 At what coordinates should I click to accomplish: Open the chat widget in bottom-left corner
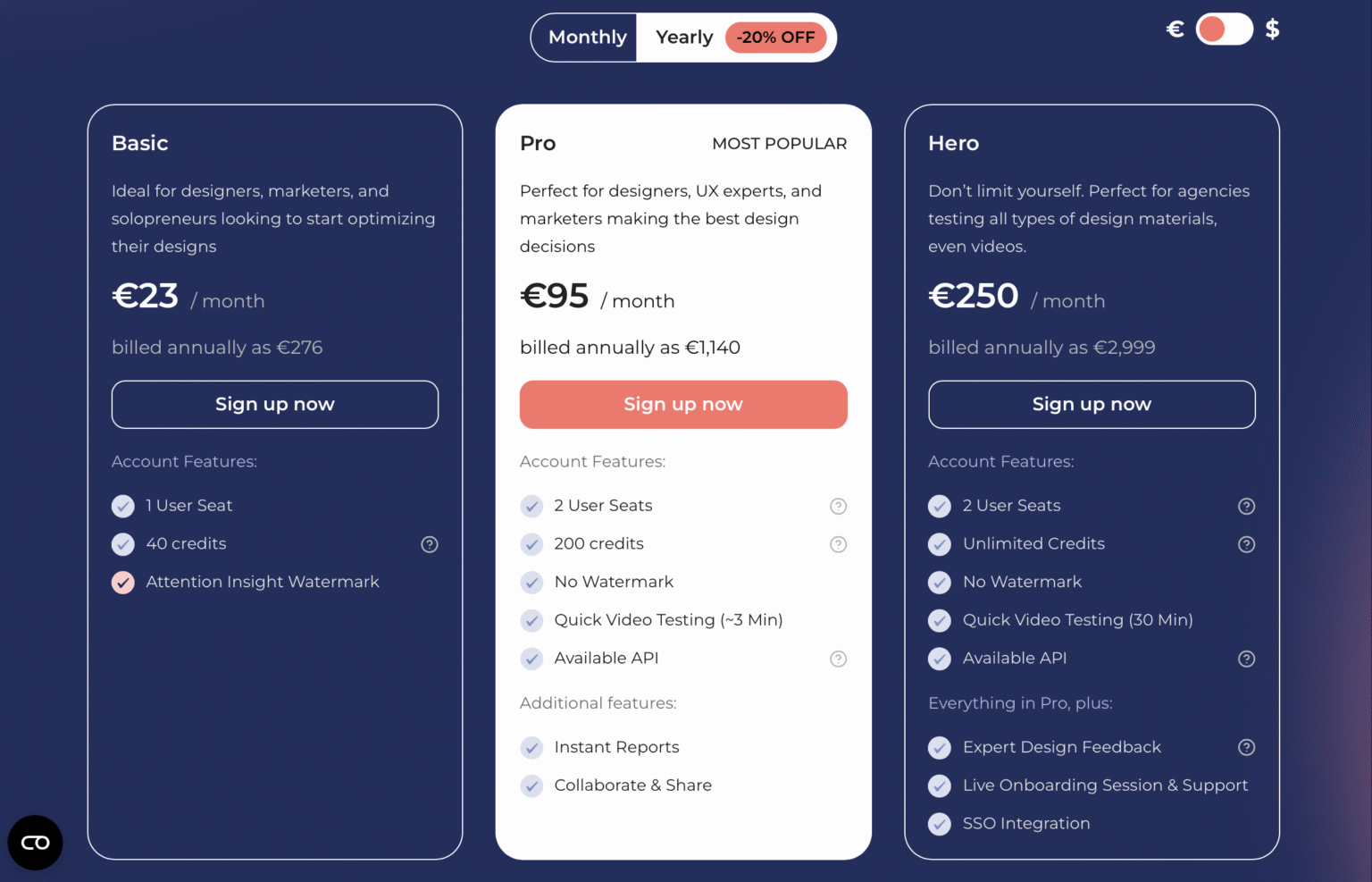[35, 843]
